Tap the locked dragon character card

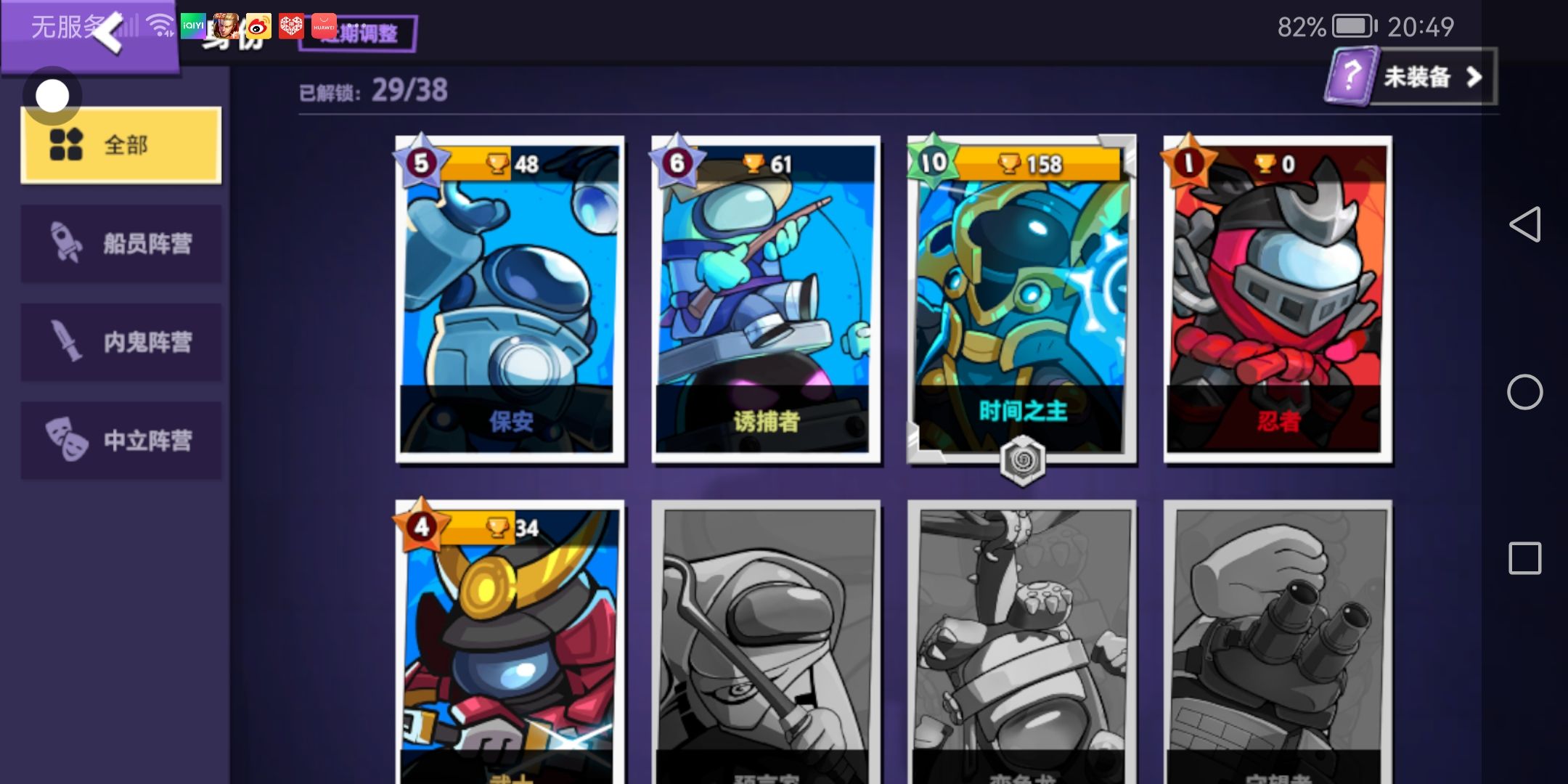[x=1022, y=642]
